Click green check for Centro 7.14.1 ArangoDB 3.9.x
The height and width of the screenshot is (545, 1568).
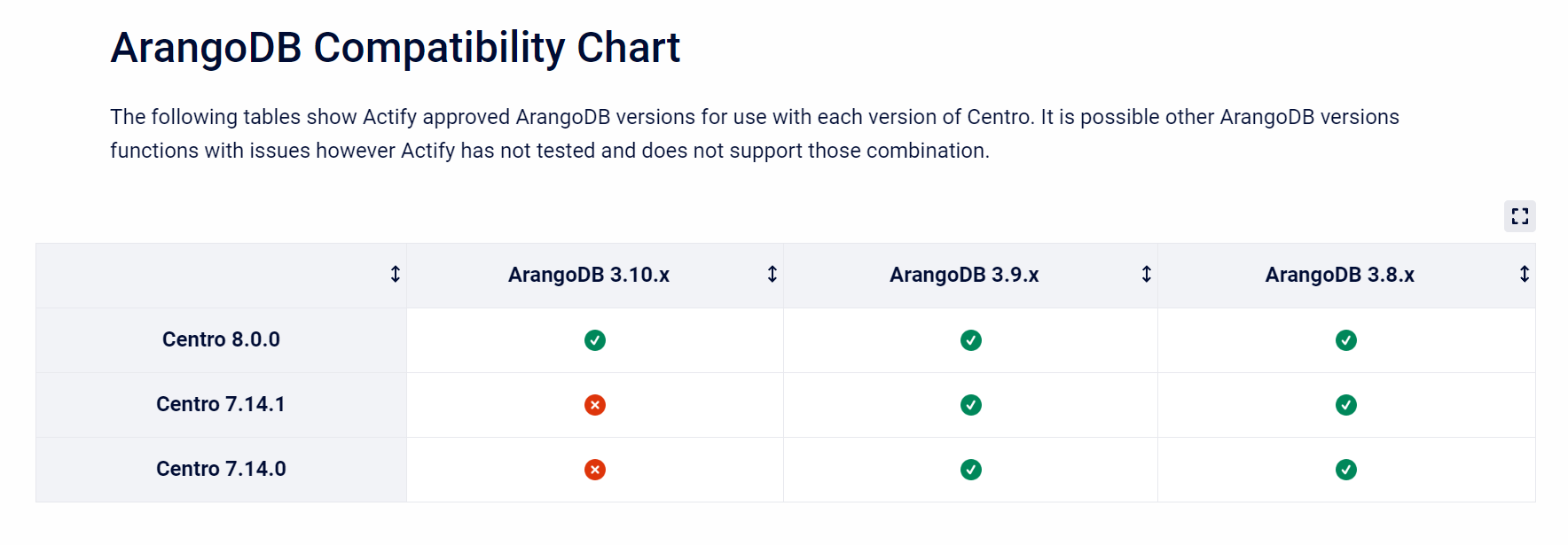pos(971,405)
